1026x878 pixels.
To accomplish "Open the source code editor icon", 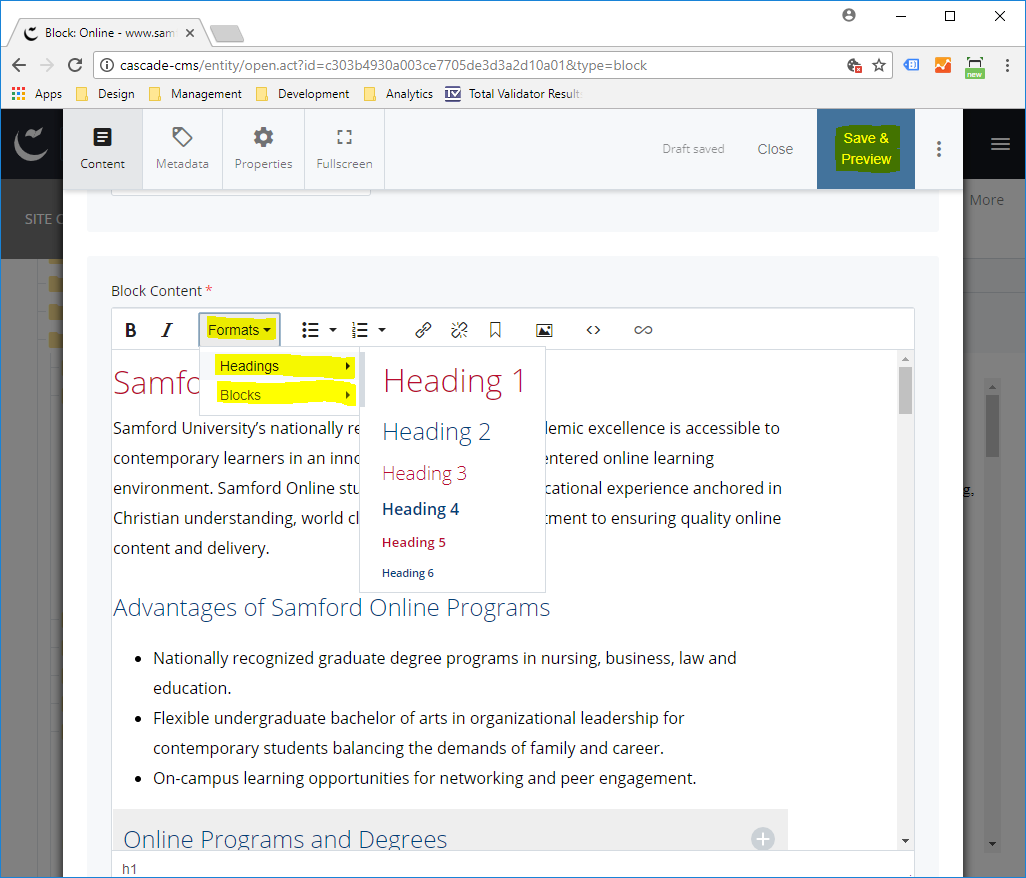I will [x=593, y=330].
